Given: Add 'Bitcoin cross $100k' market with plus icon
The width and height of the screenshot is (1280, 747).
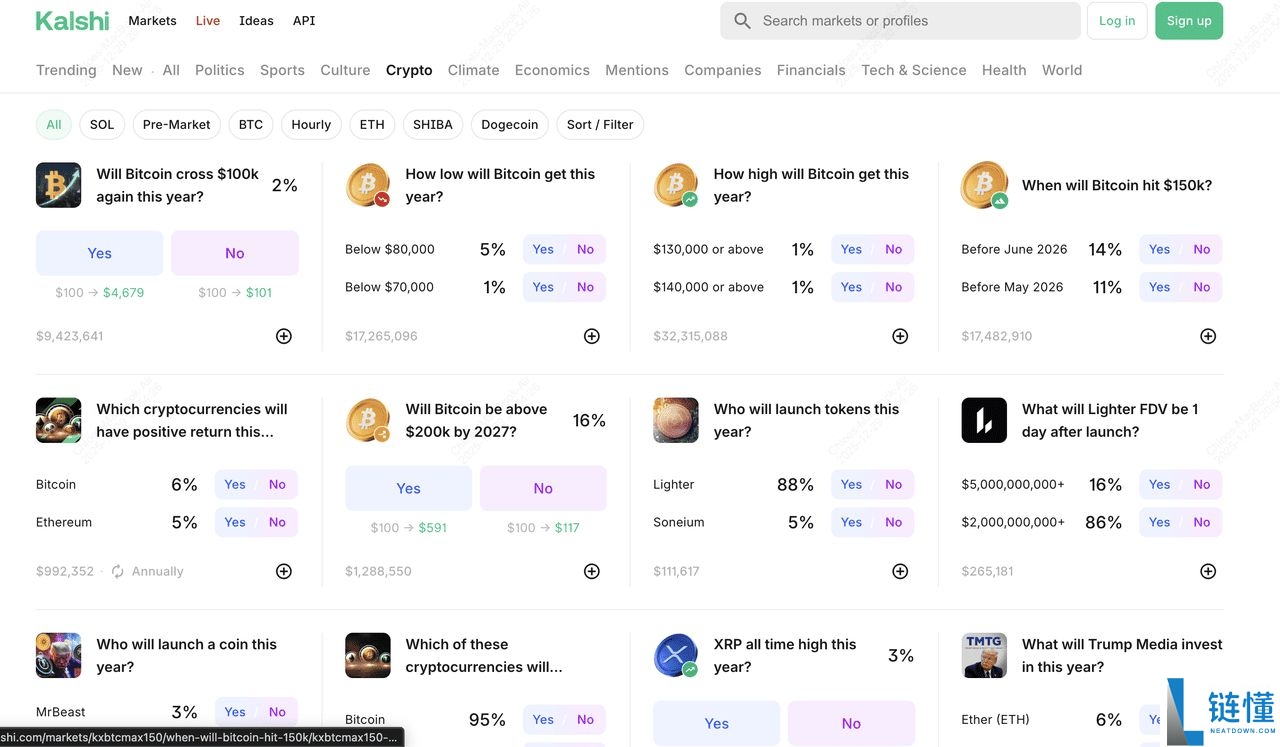Looking at the screenshot, I should (x=284, y=336).
